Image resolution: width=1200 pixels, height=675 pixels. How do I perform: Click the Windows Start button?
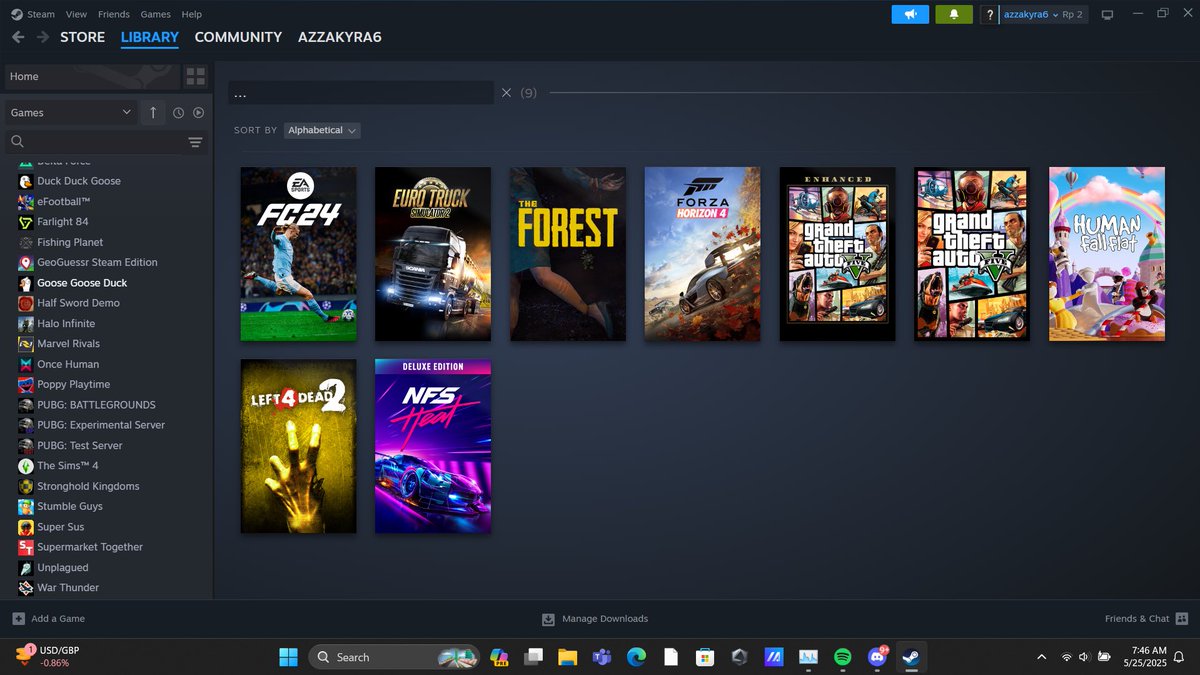point(288,657)
